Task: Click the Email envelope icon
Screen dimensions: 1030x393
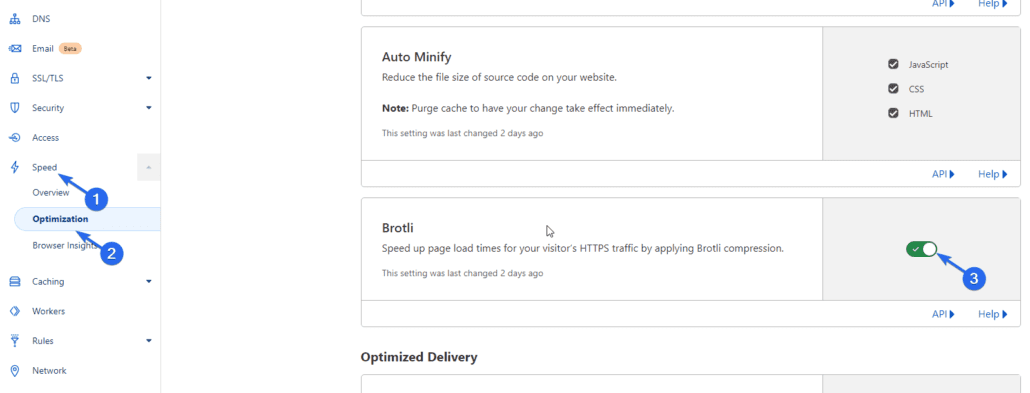Action: pyautogui.click(x=14, y=49)
